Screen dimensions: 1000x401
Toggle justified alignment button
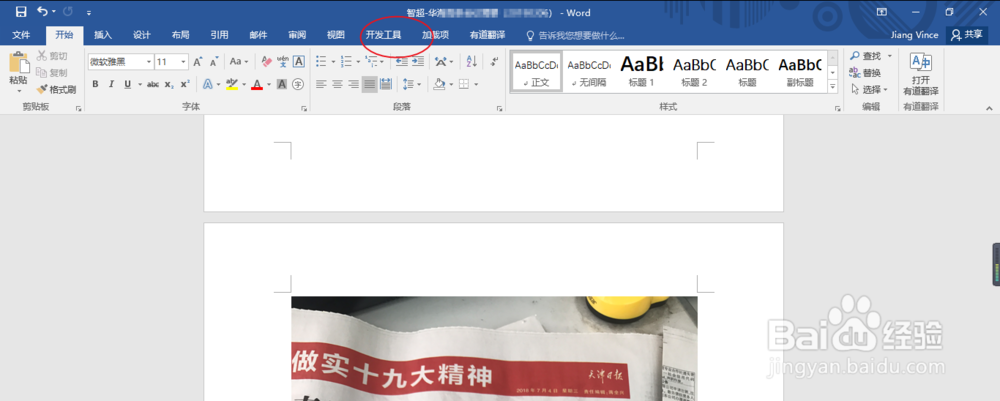370,84
